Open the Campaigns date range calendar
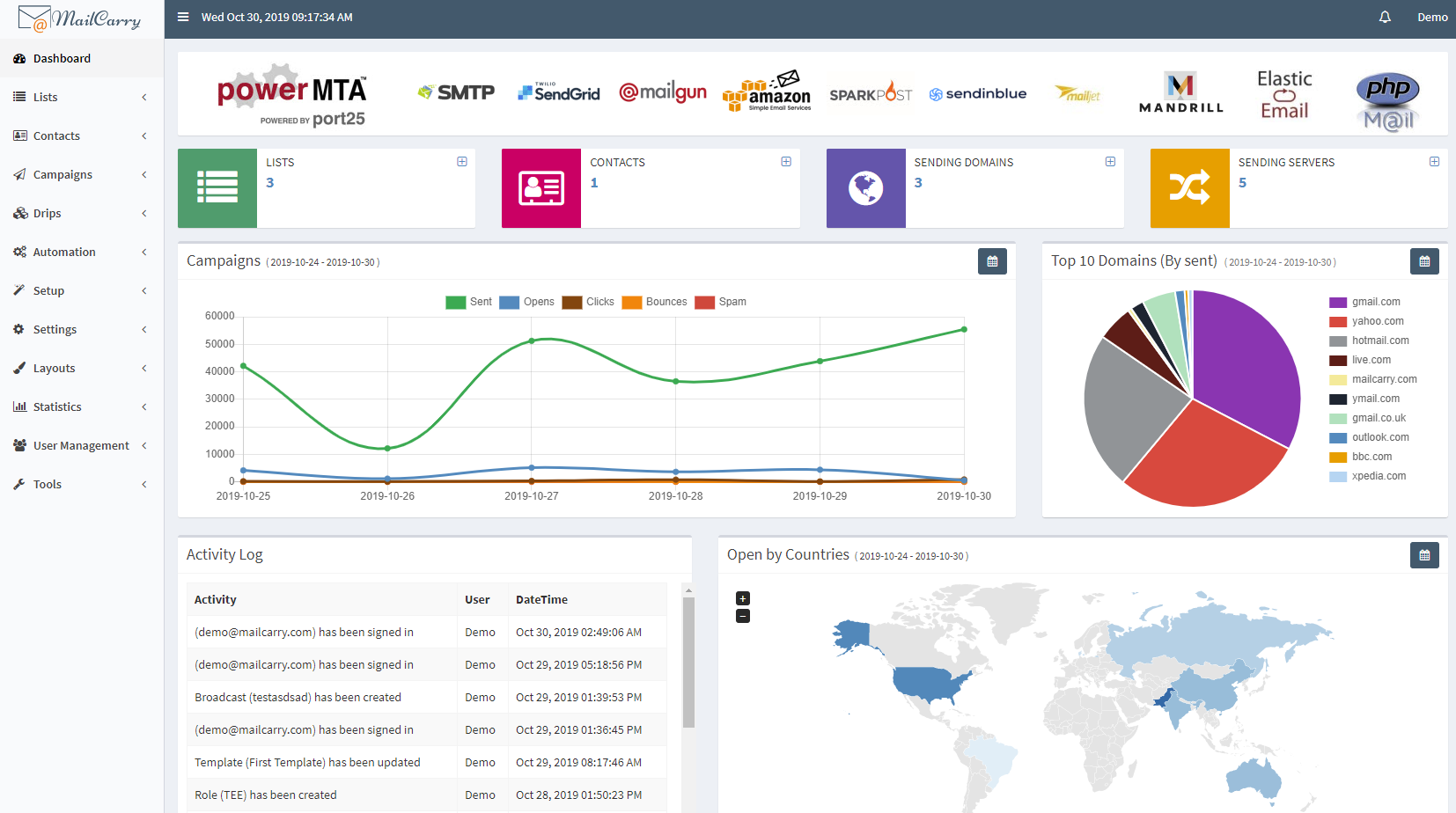1456x813 pixels. coord(992,261)
